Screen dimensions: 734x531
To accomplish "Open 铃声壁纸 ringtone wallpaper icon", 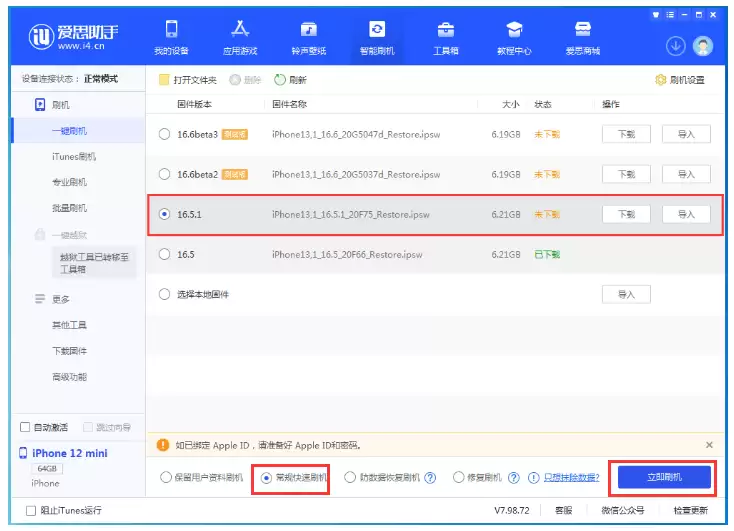I will point(308,30).
